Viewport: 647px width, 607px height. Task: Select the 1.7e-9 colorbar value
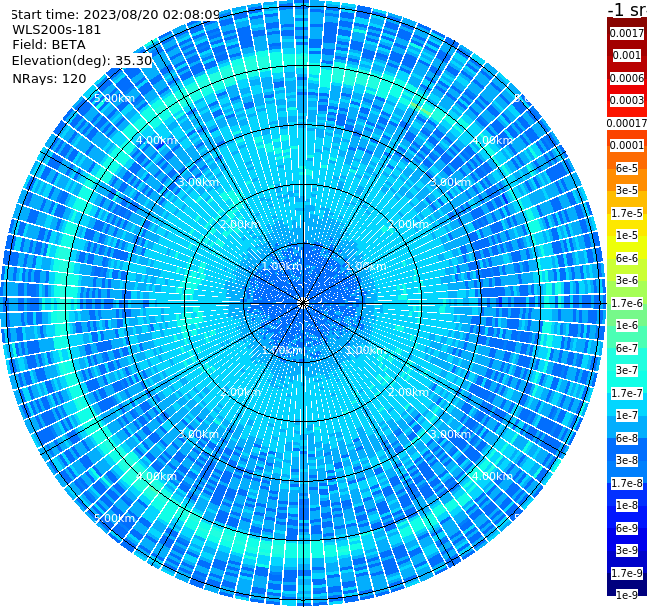point(627,573)
